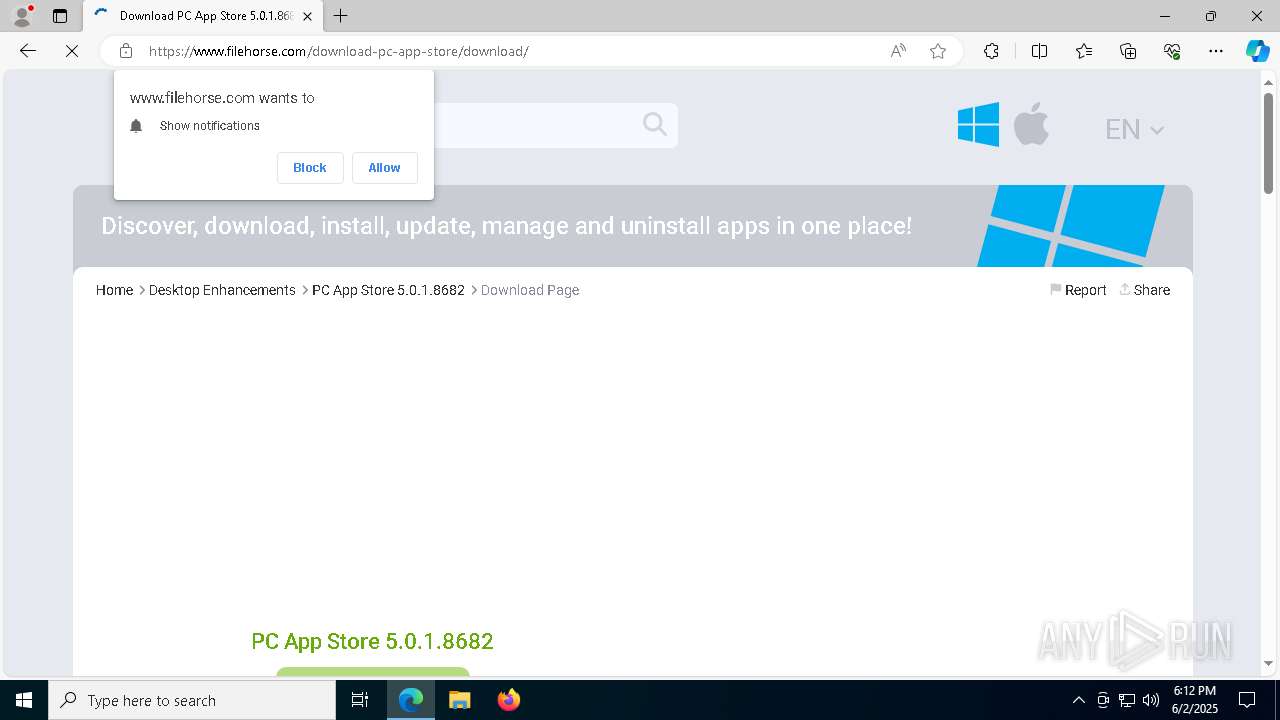Image resolution: width=1280 pixels, height=720 pixels.
Task: Open Browser essentials icon
Action: [x=1172, y=51]
